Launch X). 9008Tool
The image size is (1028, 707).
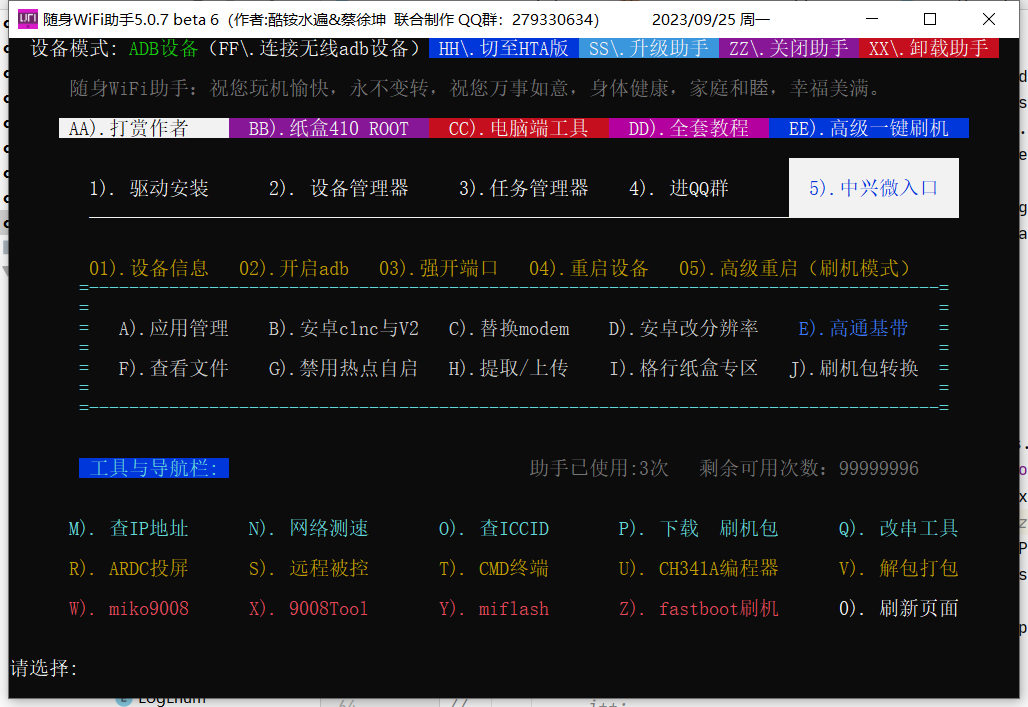tap(308, 609)
